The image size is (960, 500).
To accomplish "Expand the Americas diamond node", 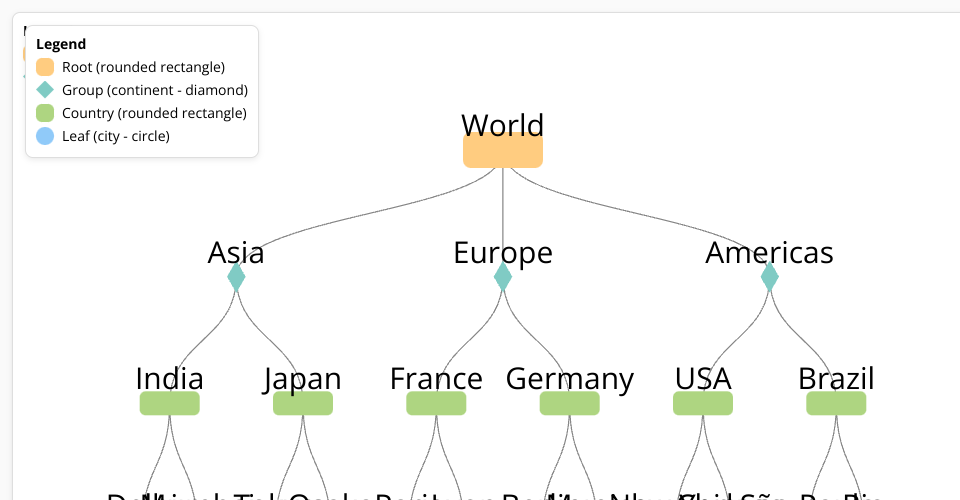I will point(769,276).
